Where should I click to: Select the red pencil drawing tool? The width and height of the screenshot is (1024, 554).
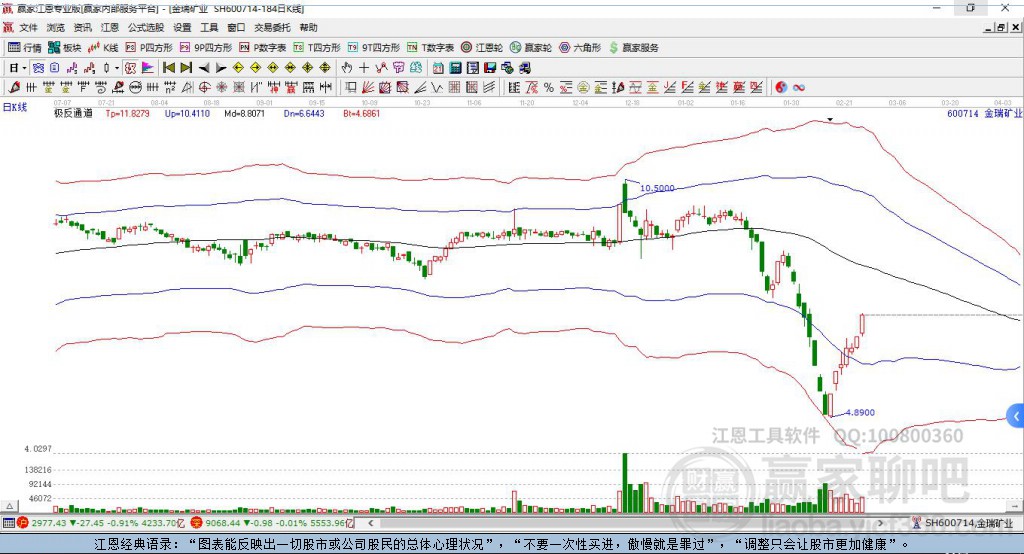[x=14, y=88]
